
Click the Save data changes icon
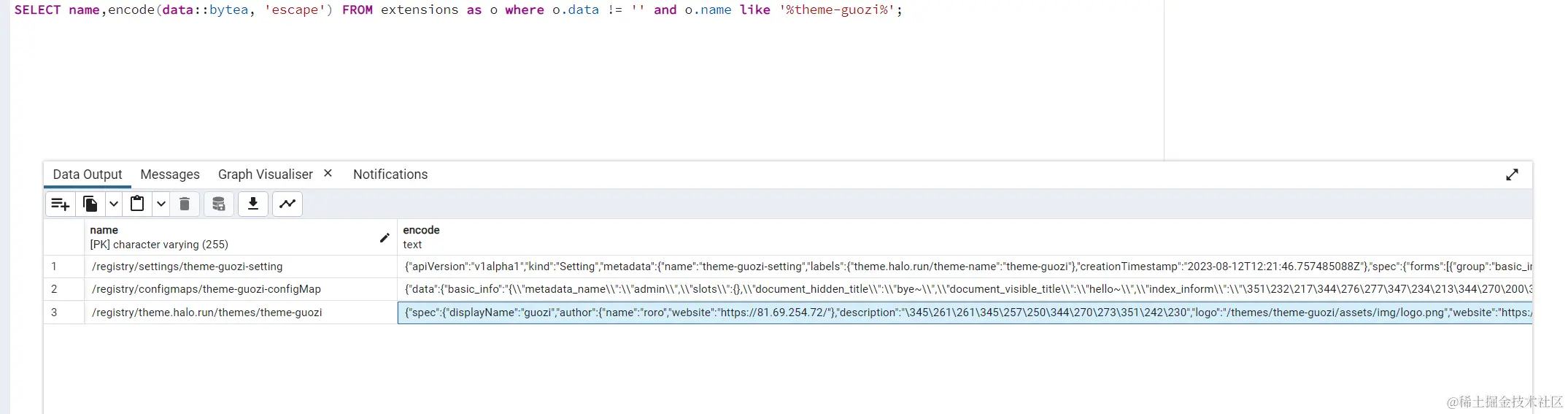218,204
